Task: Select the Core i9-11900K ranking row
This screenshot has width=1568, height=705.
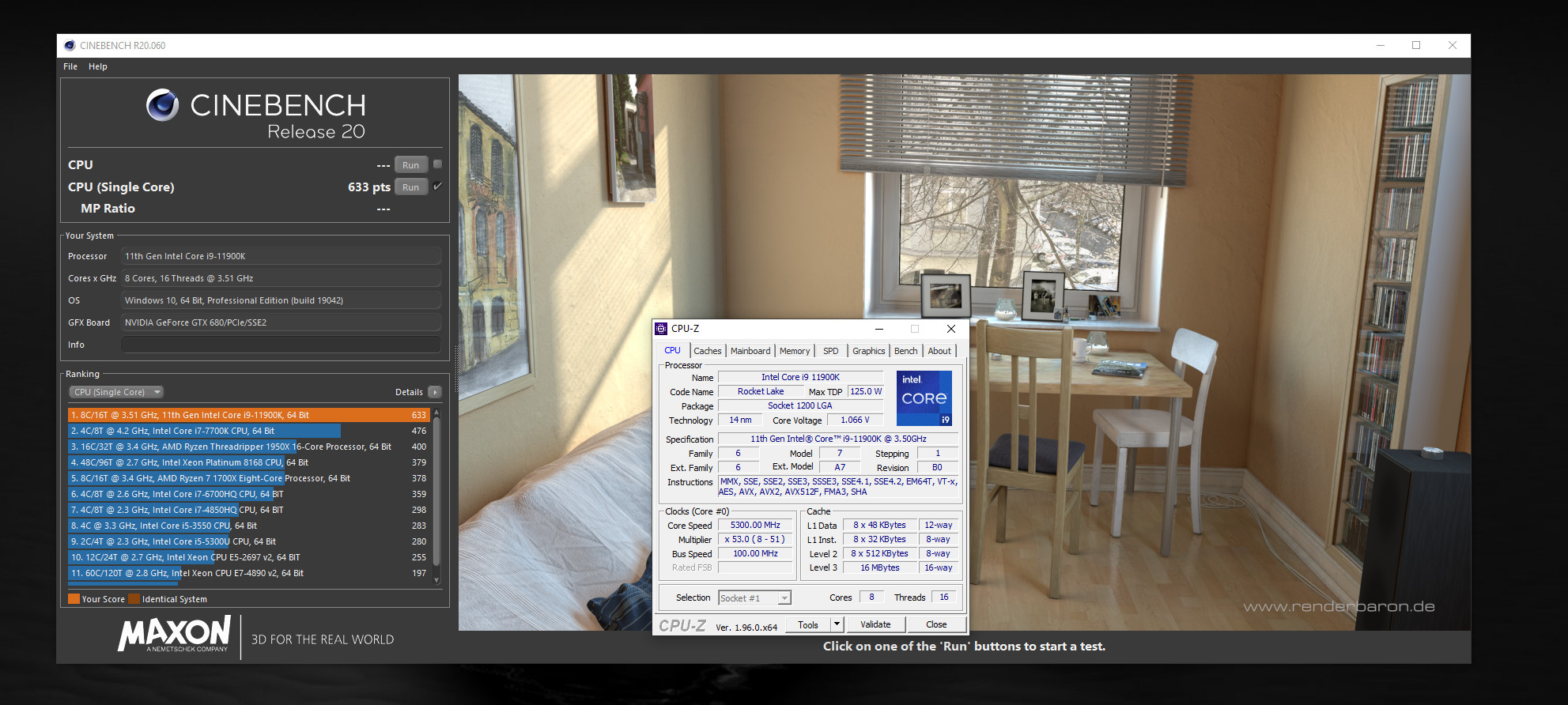Action: pyautogui.click(x=248, y=415)
